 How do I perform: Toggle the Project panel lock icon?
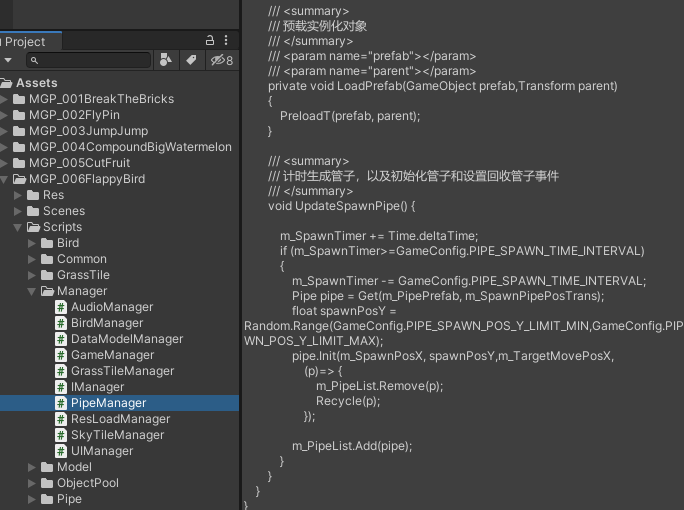(210, 41)
